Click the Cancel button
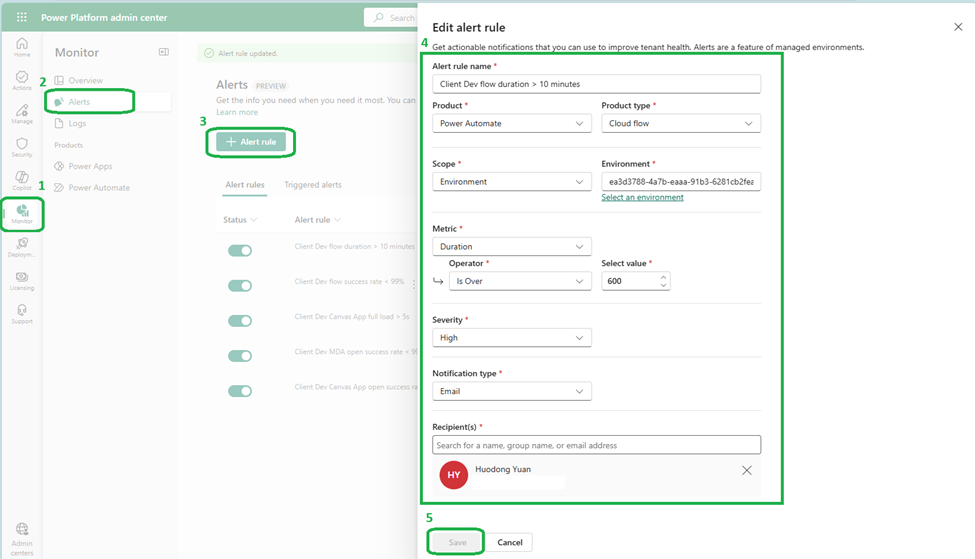 (510, 542)
